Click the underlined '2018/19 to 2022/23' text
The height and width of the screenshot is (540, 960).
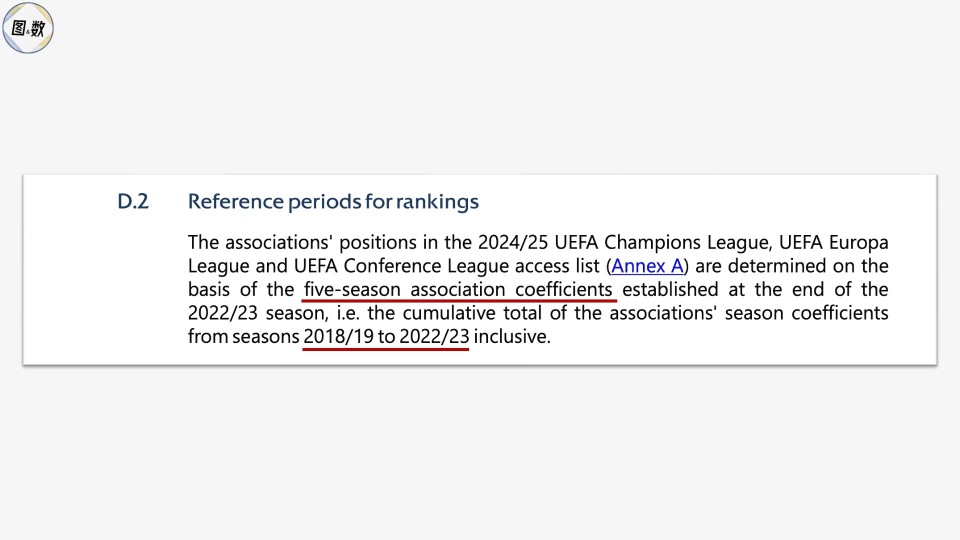pyautogui.click(x=386, y=337)
